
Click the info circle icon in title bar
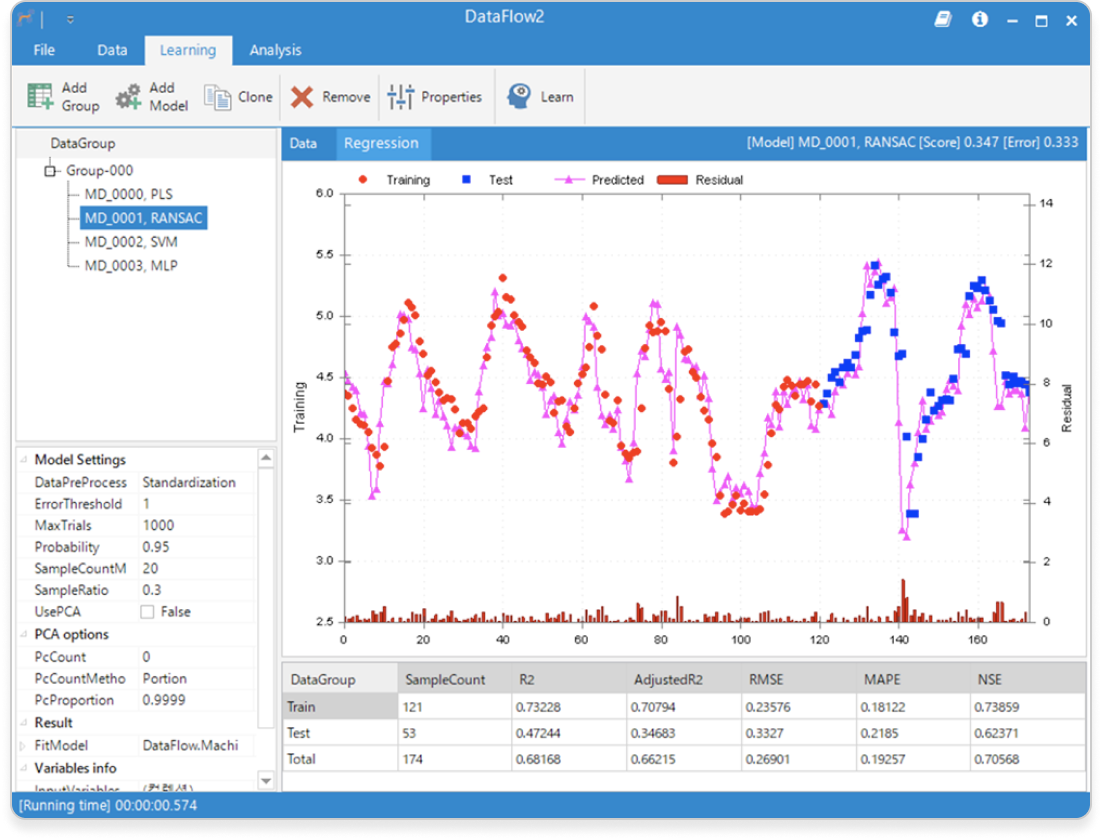pyautogui.click(x=979, y=20)
